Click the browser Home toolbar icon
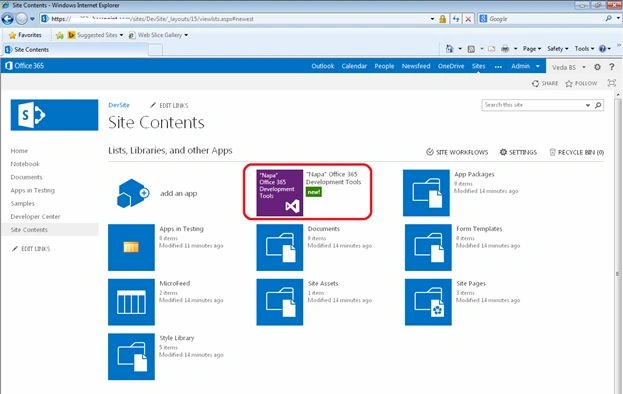The image size is (623, 394). (x=449, y=48)
